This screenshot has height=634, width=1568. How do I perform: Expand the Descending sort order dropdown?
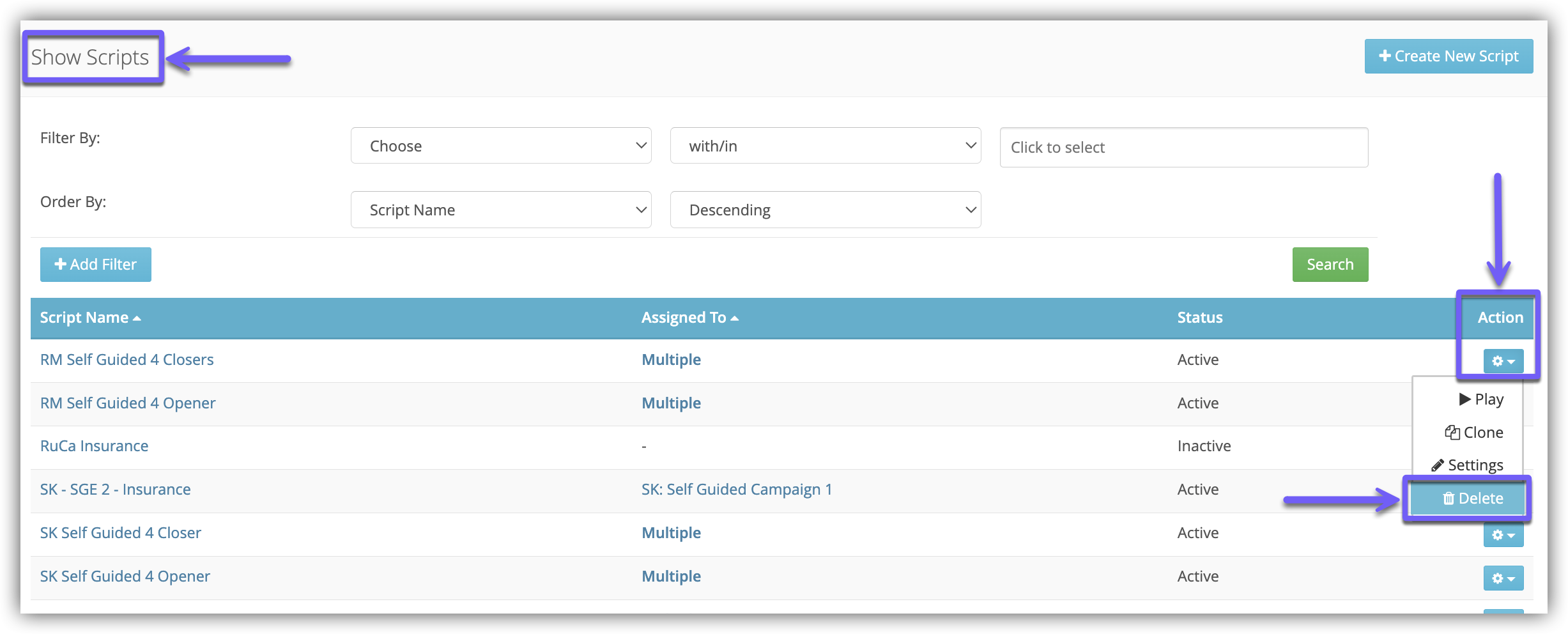(x=825, y=210)
